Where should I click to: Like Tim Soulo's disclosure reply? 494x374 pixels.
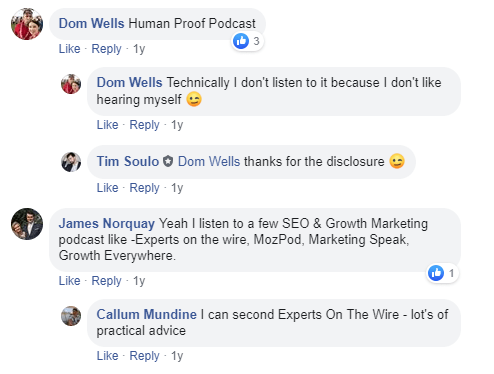107,188
